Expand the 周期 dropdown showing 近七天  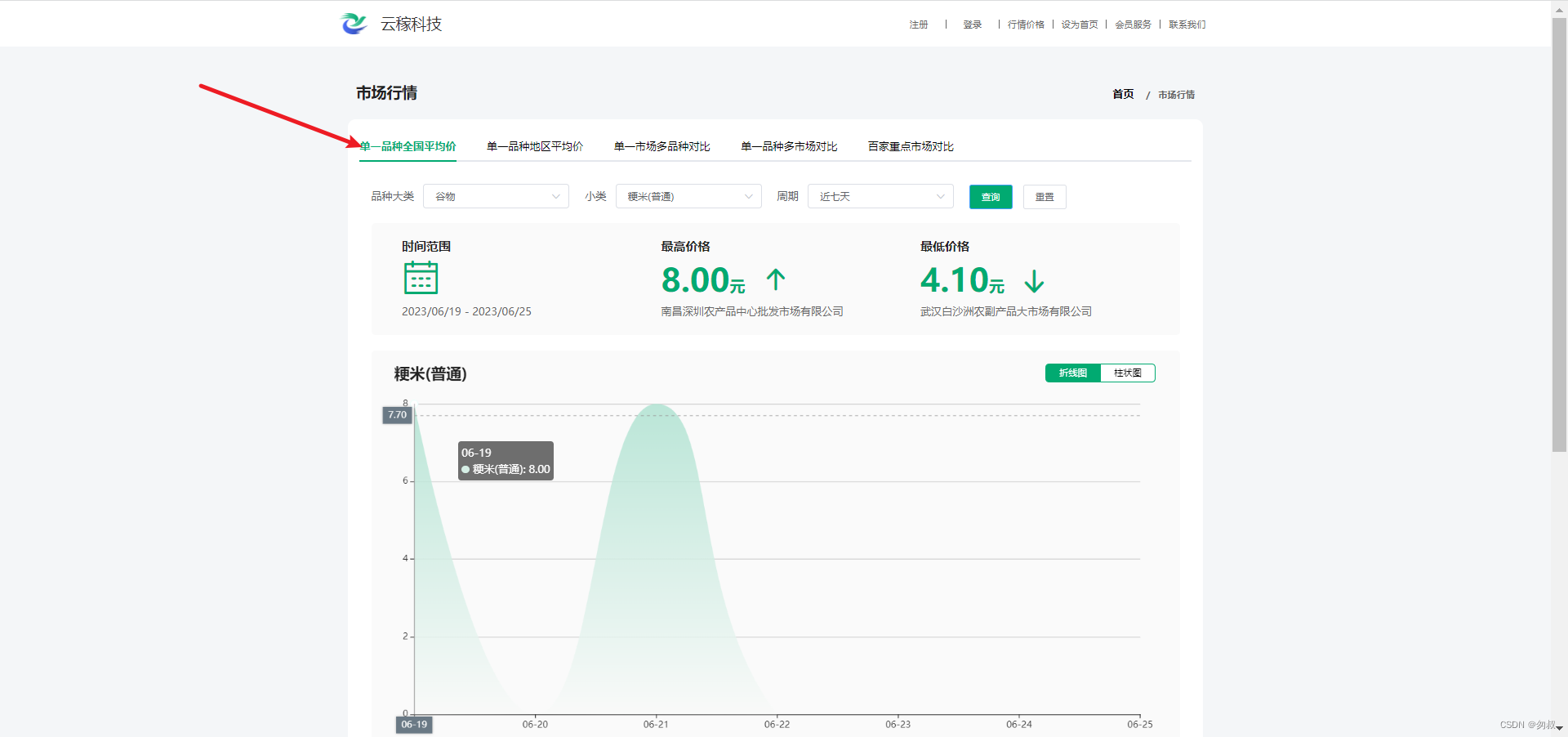point(880,196)
